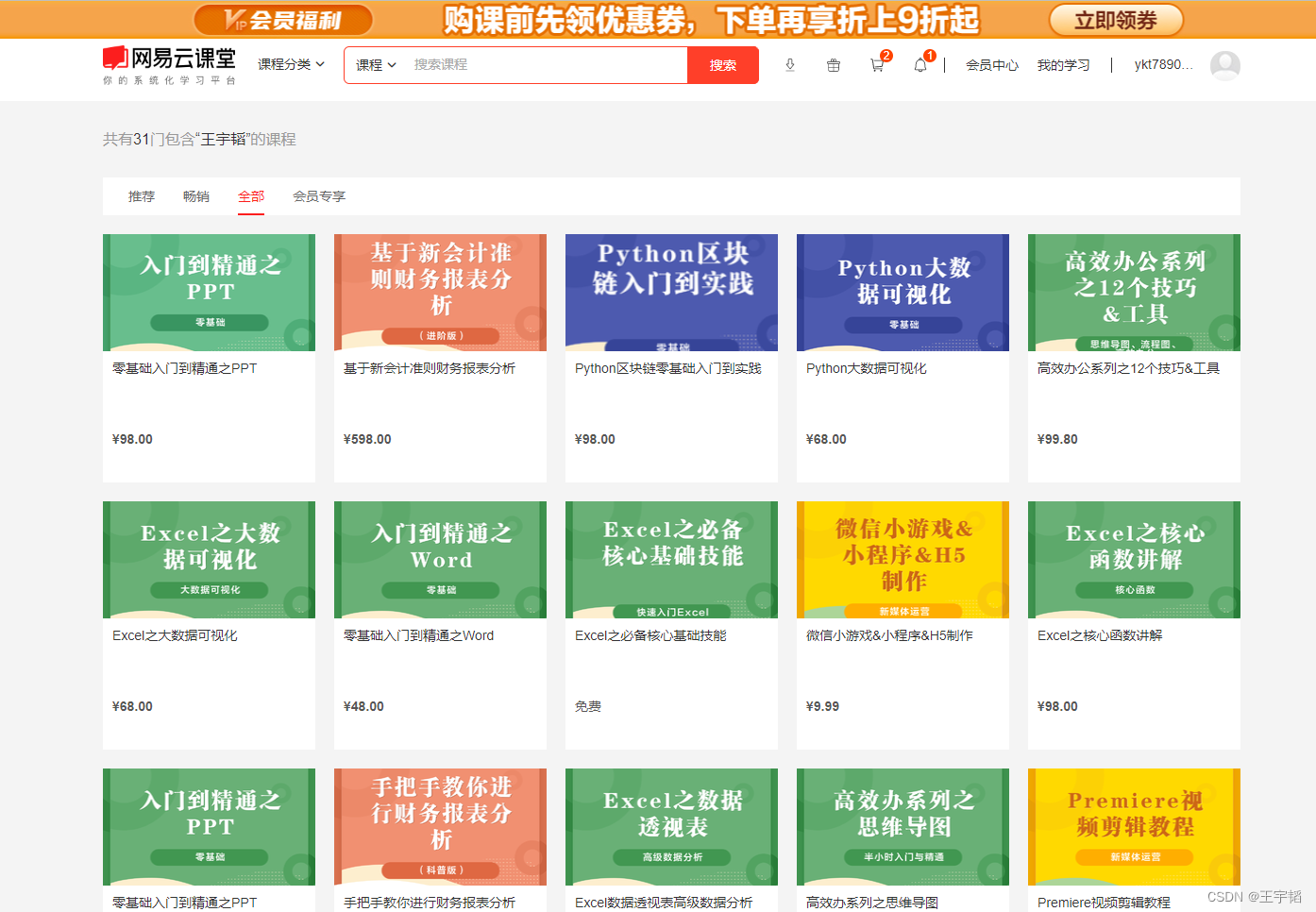Open the Premiere视频剪辑教程 thumbnail

click(x=1134, y=827)
